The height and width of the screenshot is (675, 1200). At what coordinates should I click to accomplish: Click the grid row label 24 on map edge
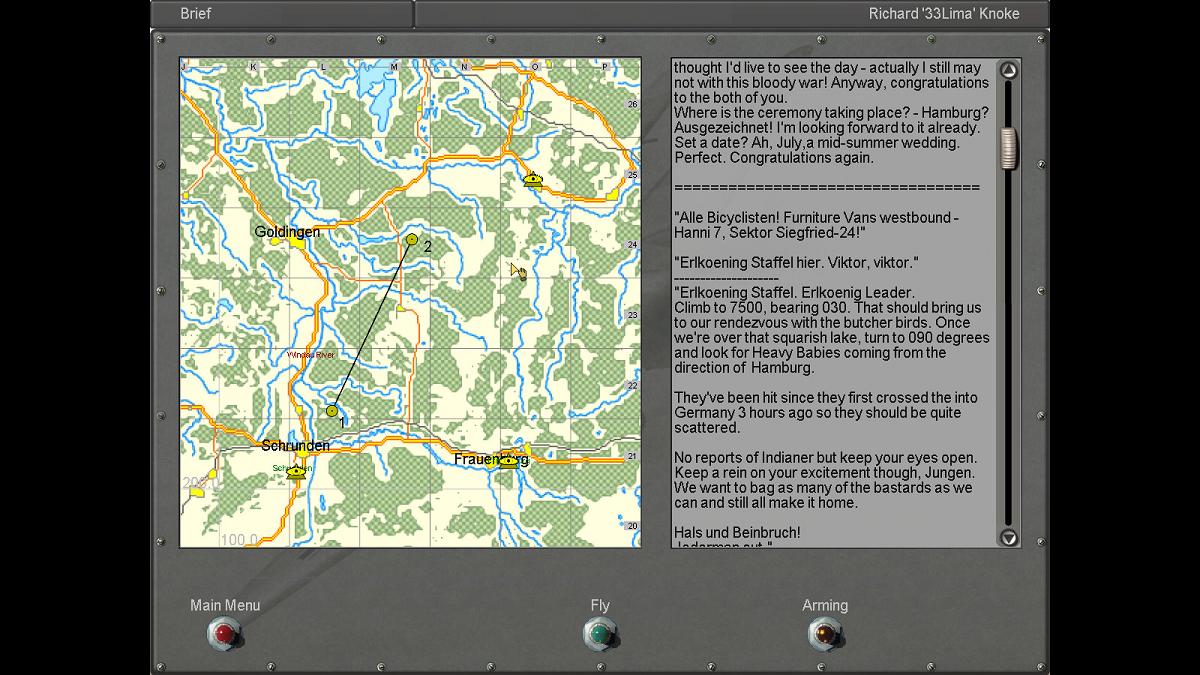pyautogui.click(x=632, y=245)
